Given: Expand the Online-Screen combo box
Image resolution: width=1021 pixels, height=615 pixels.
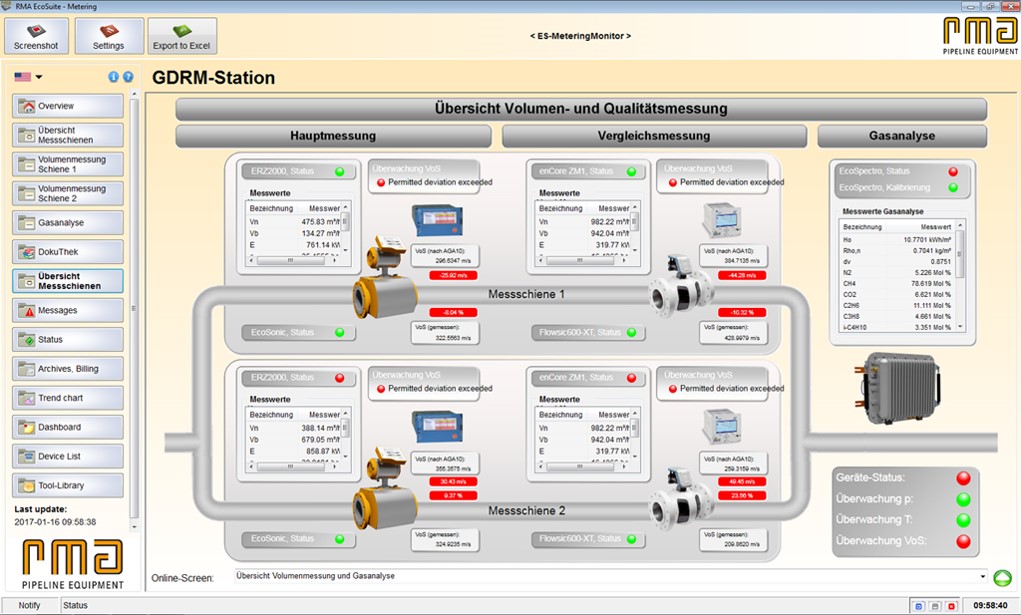Looking at the screenshot, I should click(x=983, y=576).
